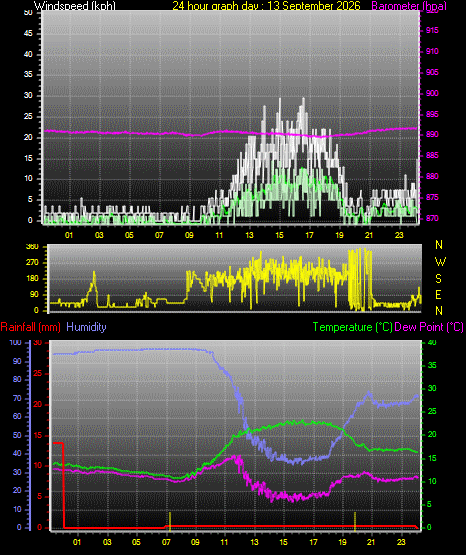Click the red 15 value on the rainfall axis
466x555 pixels.
tap(38, 436)
